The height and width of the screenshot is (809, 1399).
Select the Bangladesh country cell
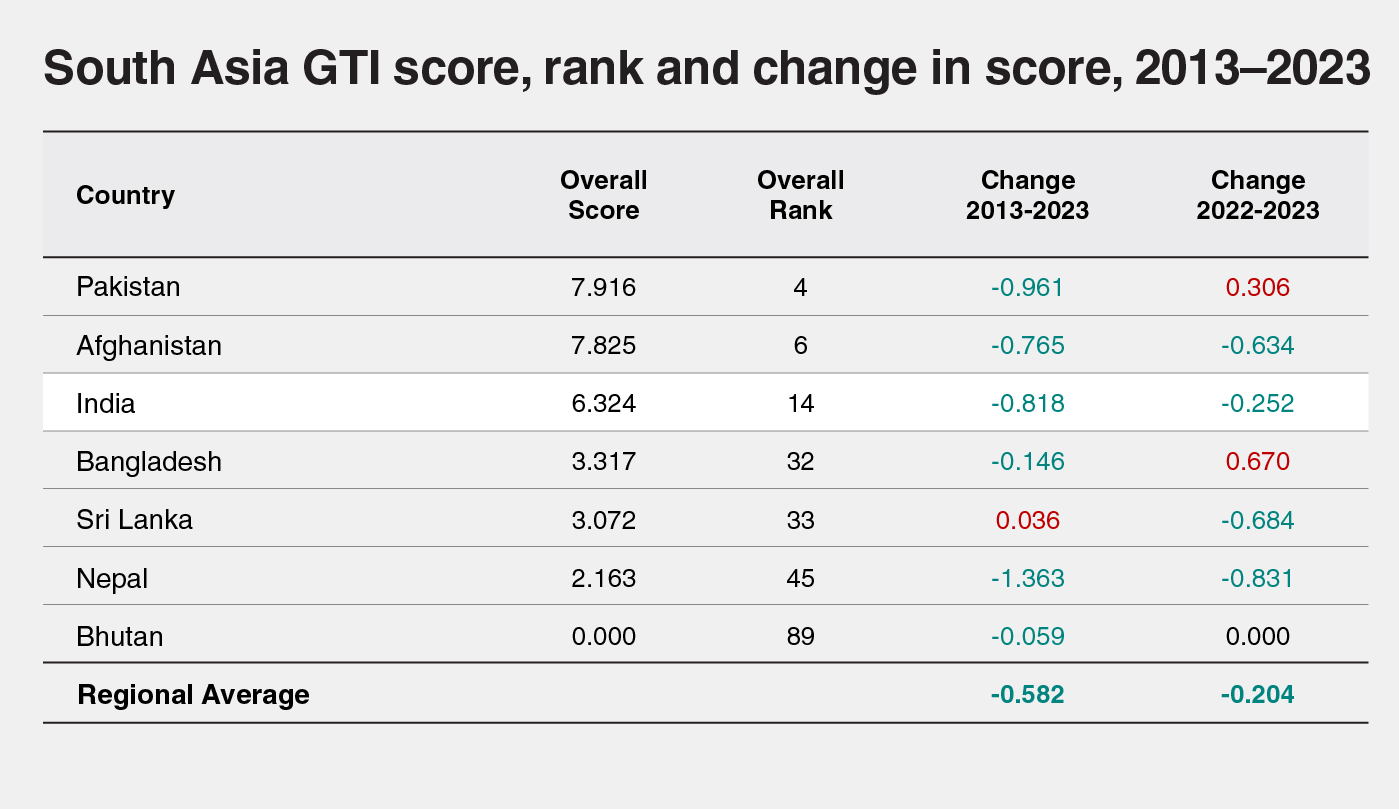(x=149, y=461)
